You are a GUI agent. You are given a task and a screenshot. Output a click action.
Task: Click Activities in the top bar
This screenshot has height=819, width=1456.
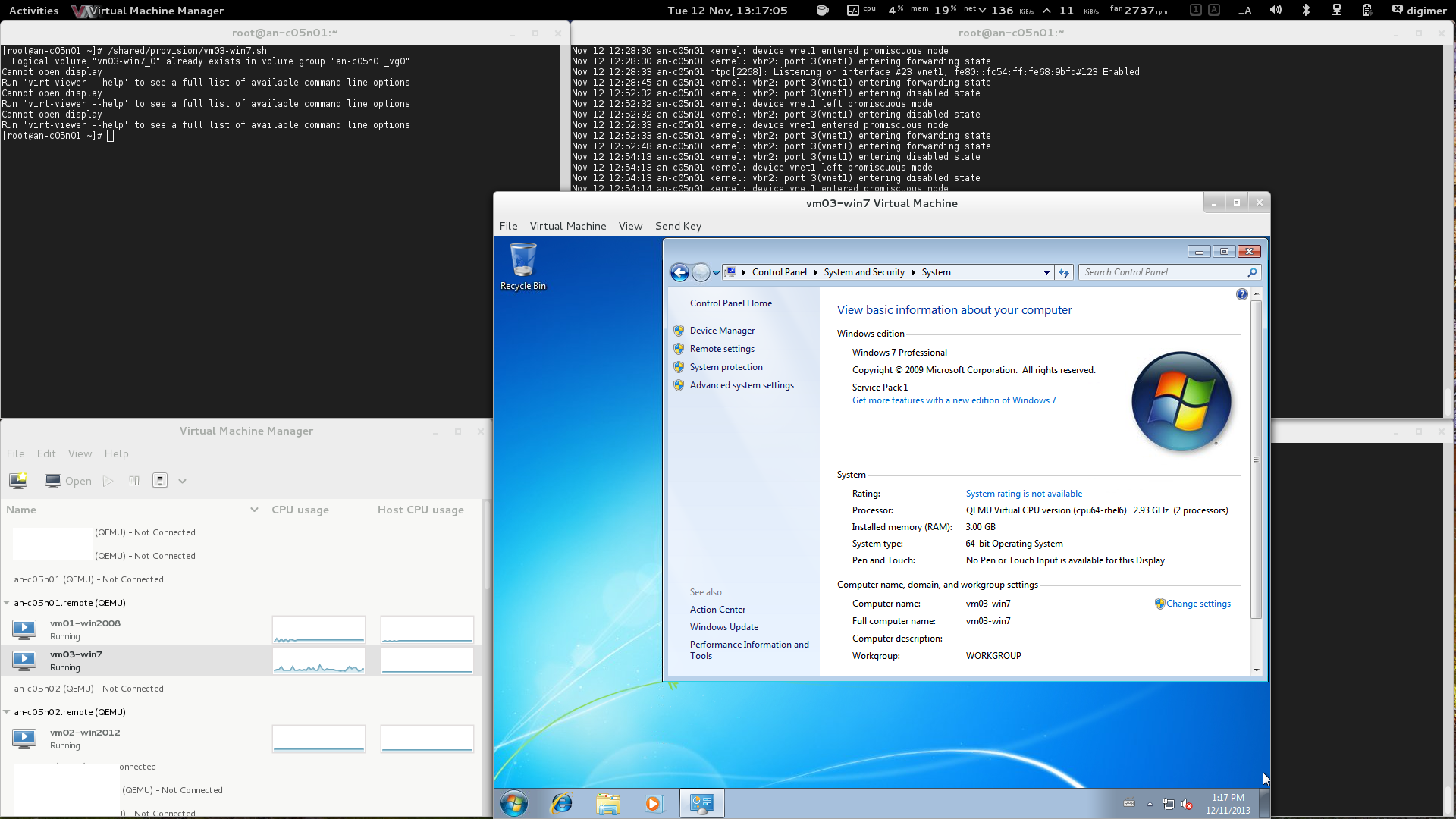click(x=33, y=11)
